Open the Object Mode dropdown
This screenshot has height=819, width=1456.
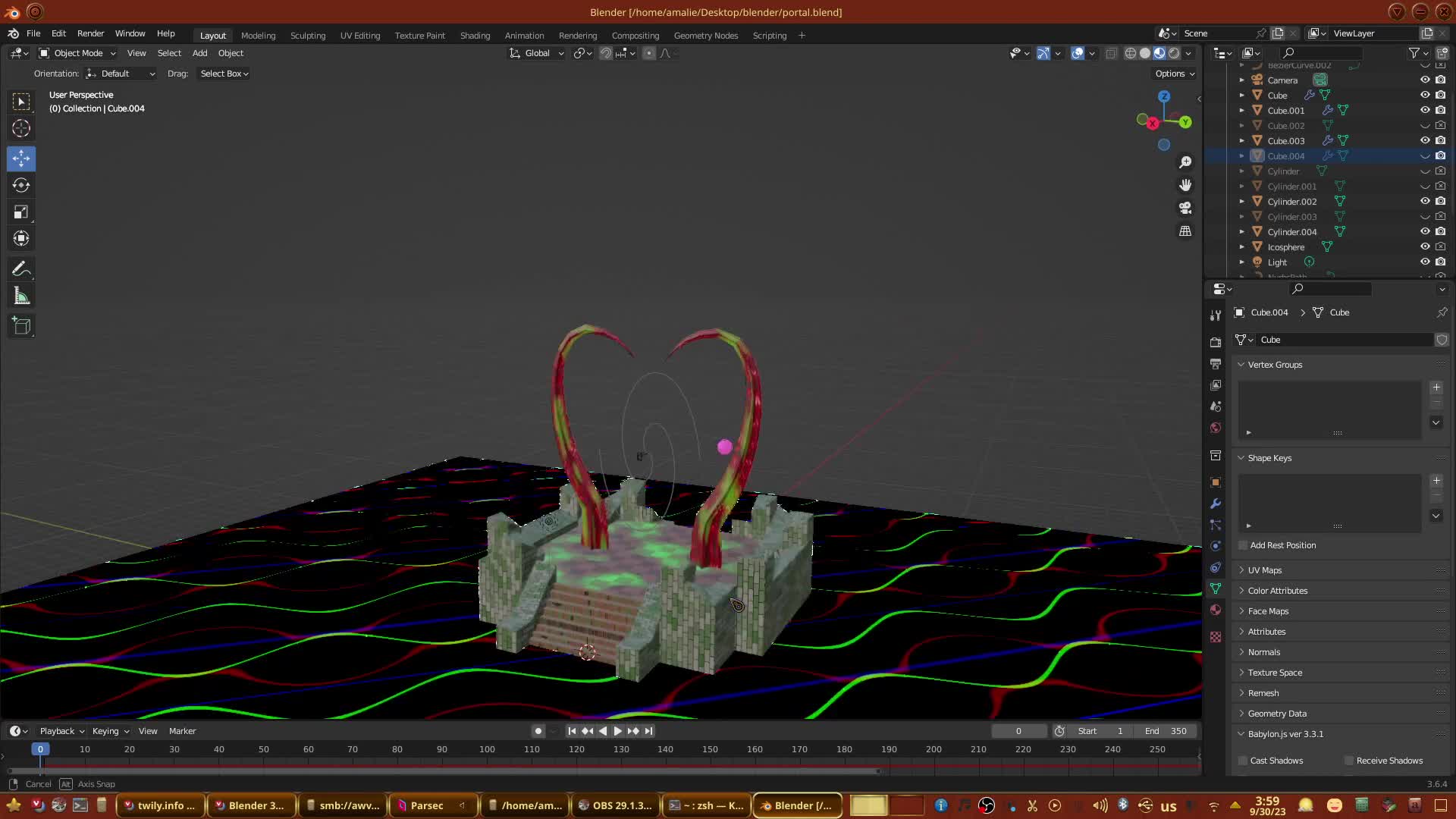tap(77, 53)
